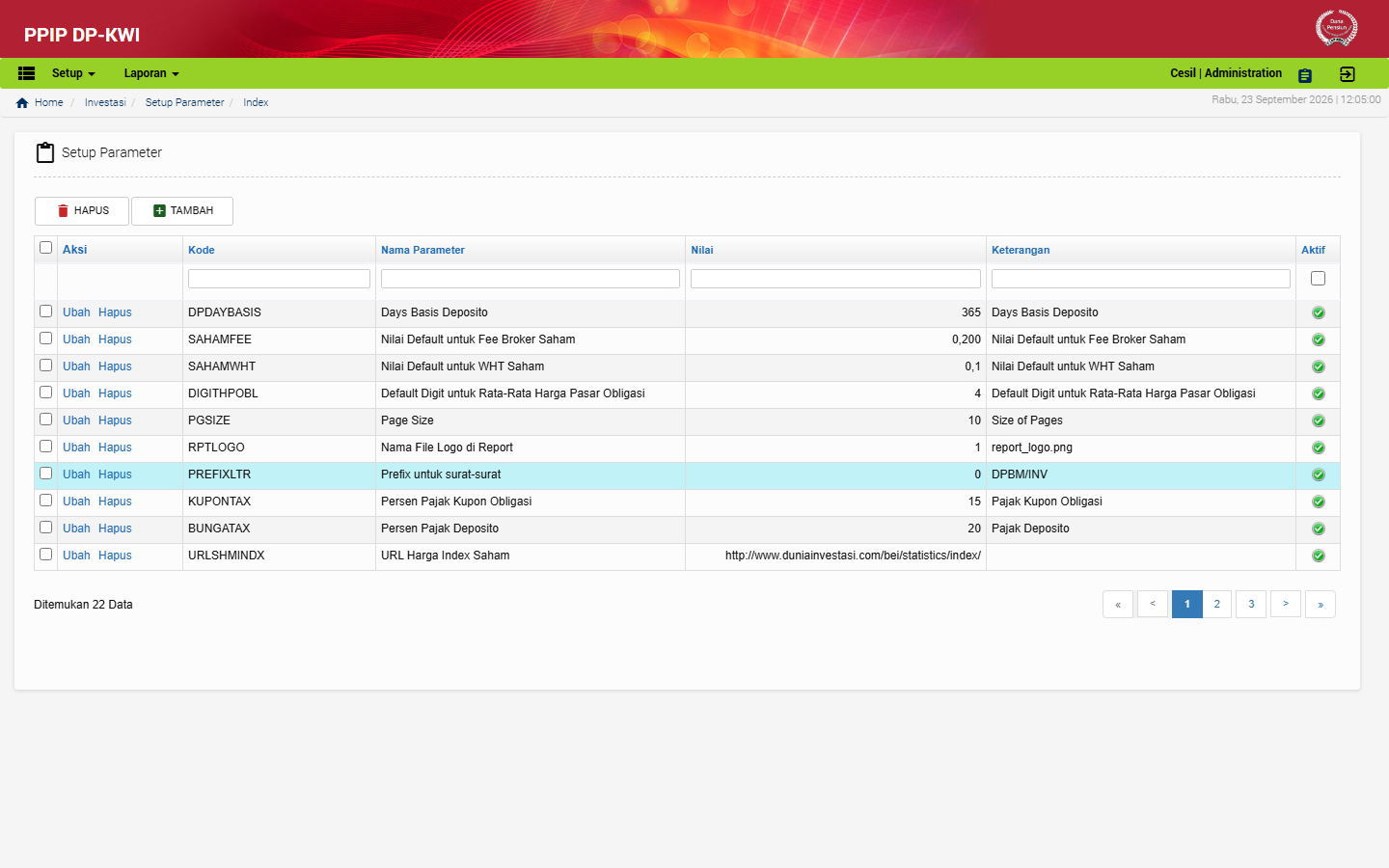The image size is (1389, 868).
Task: Click the Aksi column header
Action: (74, 250)
